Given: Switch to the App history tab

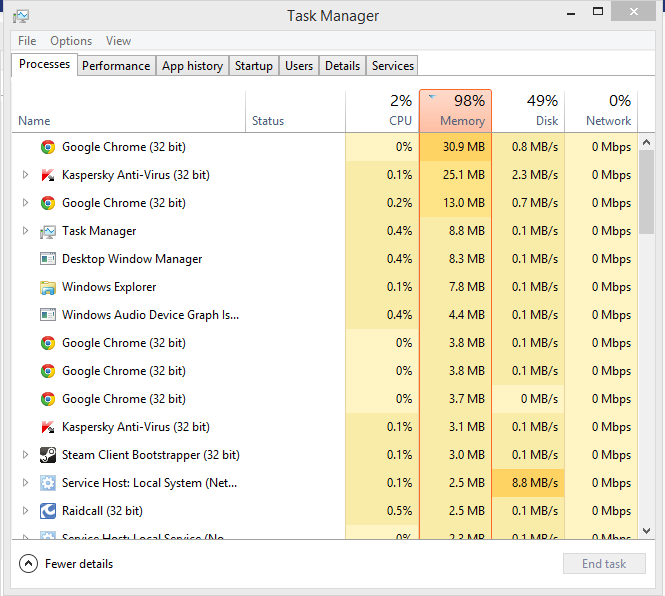Looking at the screenshot, I should pos(192,66).
